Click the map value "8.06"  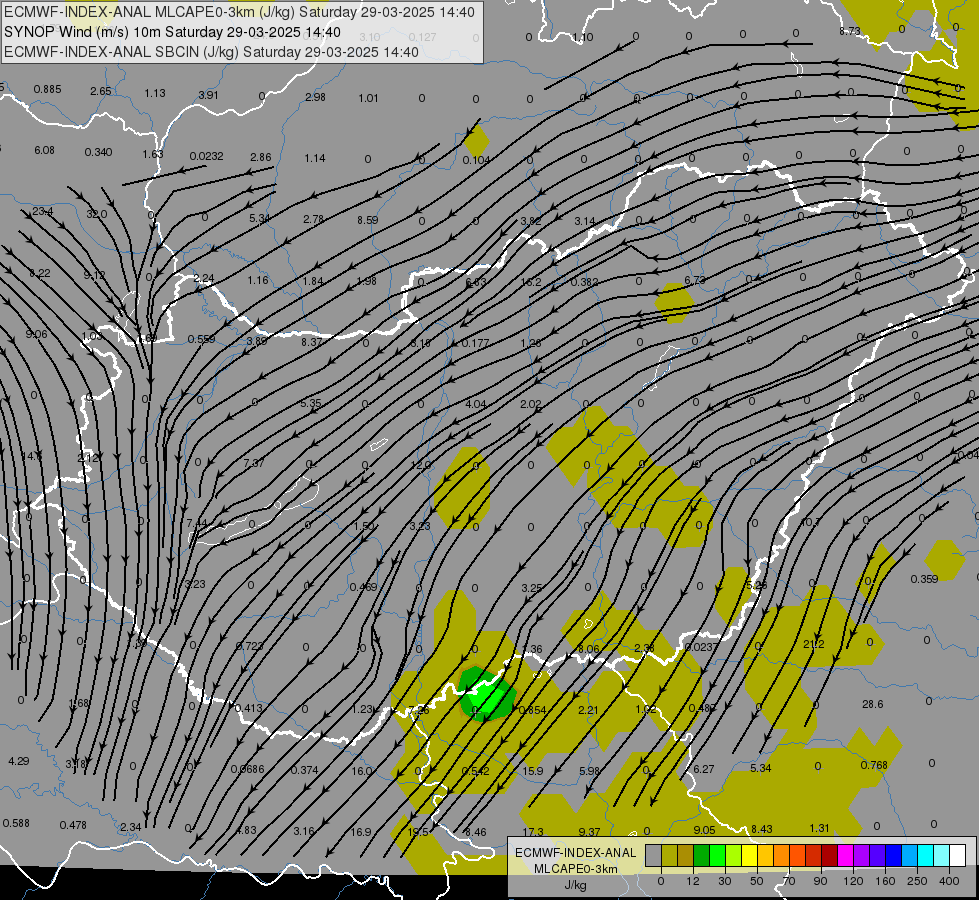tap(588, 649)
